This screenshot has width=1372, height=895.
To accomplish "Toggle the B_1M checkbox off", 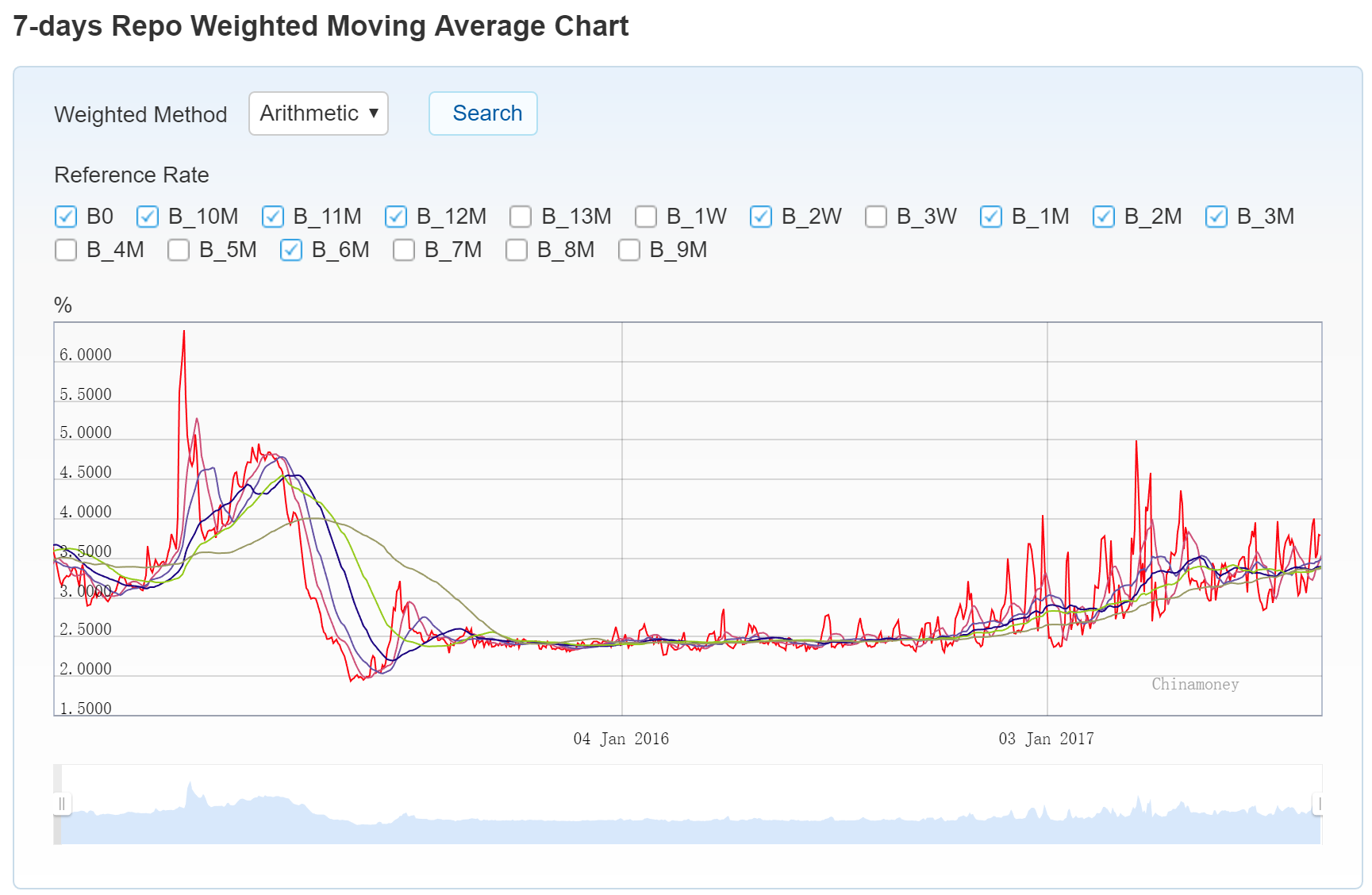I will [x=991, y=217].
